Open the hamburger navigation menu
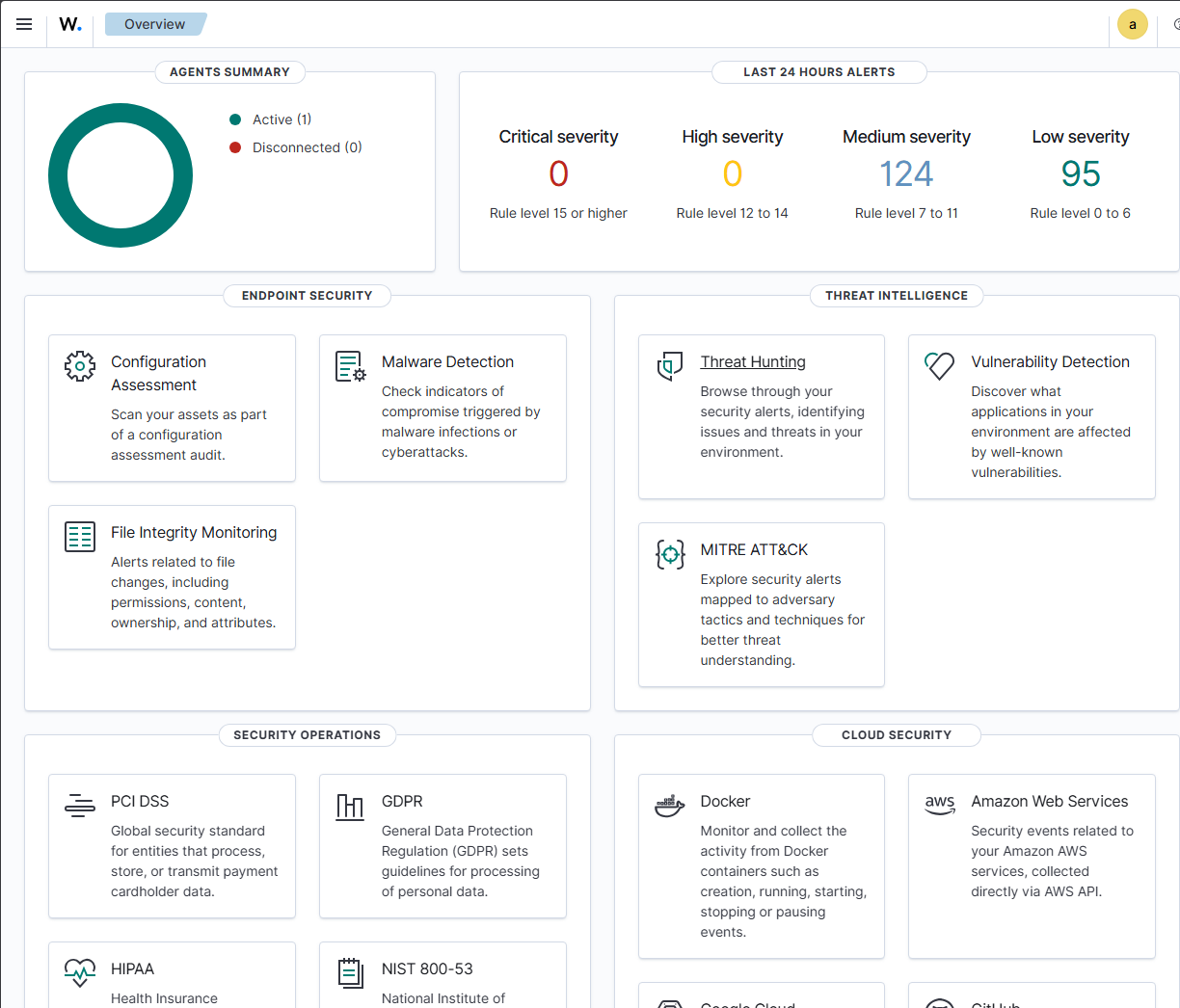Screen dimensions: 1180x1008 [24, 23]
